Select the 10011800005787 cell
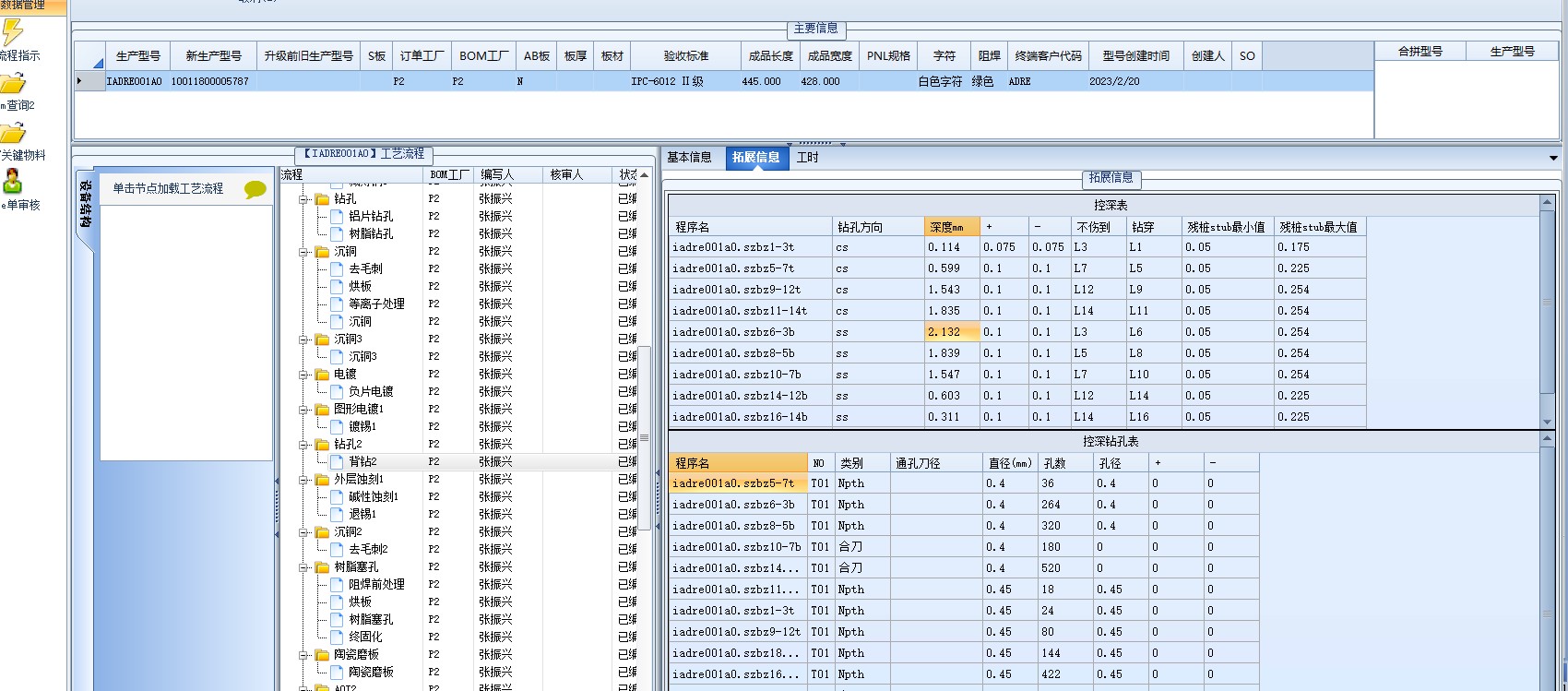Screen dimensions: 1568x691 tap(213, 82)
